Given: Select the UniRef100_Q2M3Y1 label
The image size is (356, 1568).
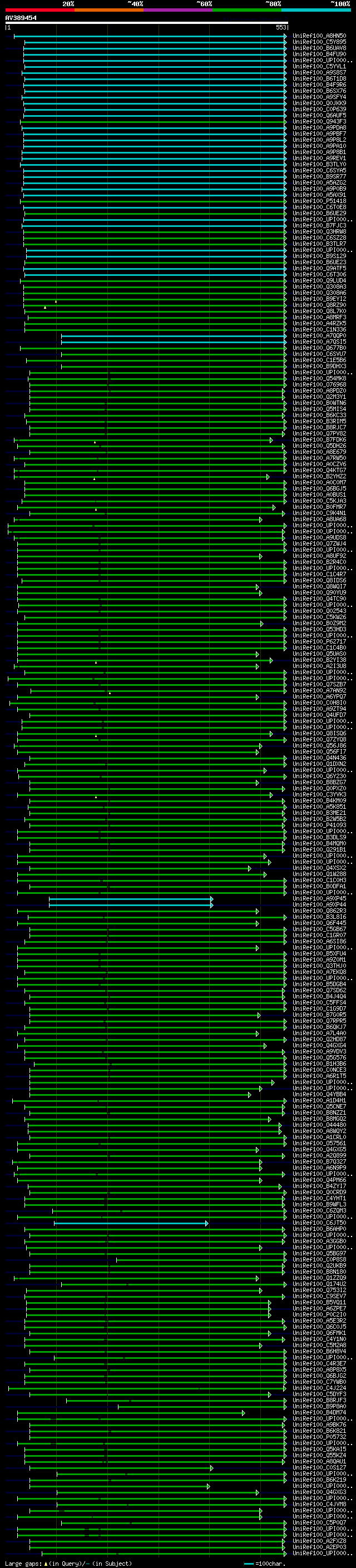Looking at the screenshot, I should 319,397.
